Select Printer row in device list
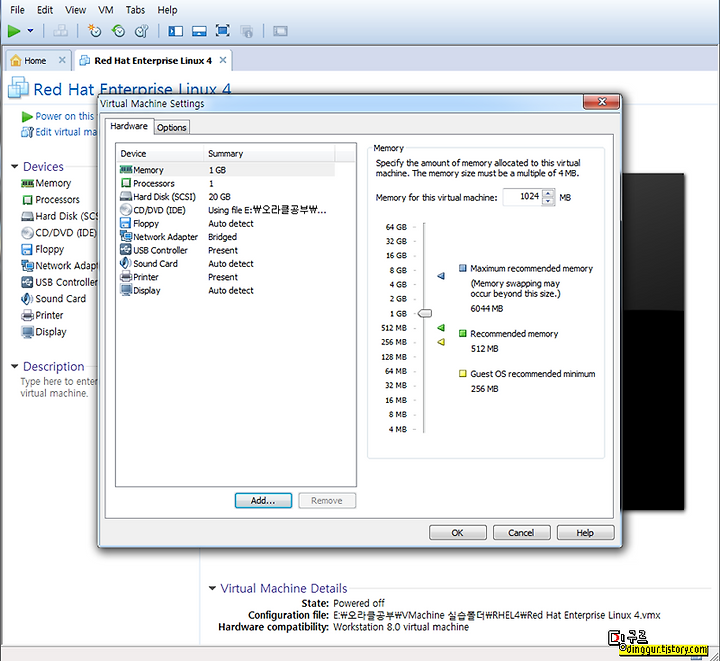This screenshot has height=661, width=720. (x=227, y=277)
